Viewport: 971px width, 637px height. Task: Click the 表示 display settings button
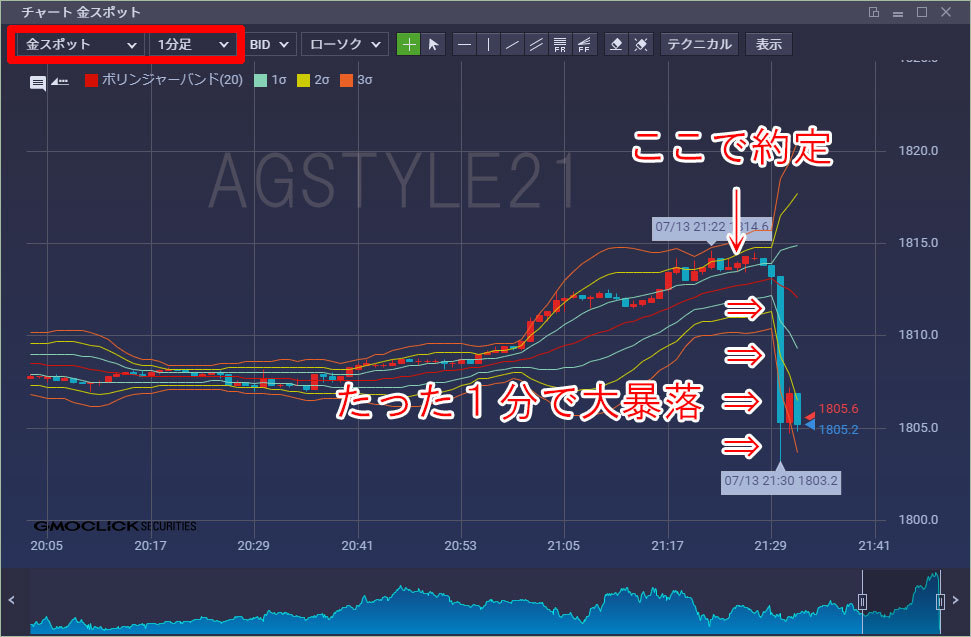pyautogui.click(x=769, y=44)
